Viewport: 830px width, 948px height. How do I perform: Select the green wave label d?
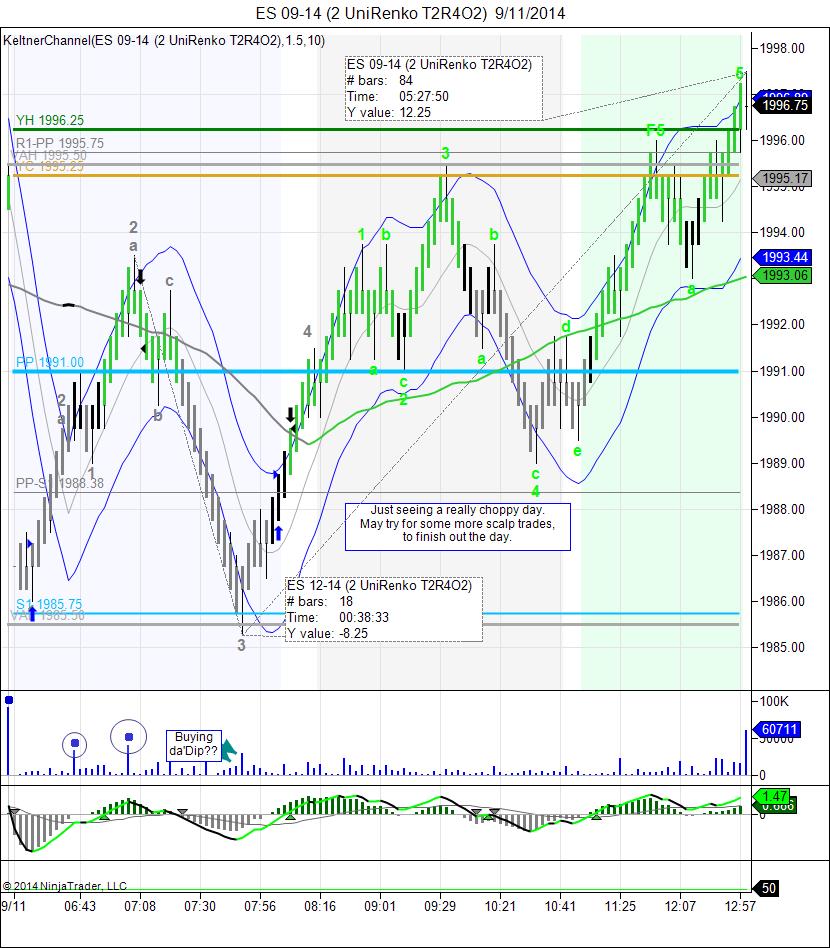(566, 326)
